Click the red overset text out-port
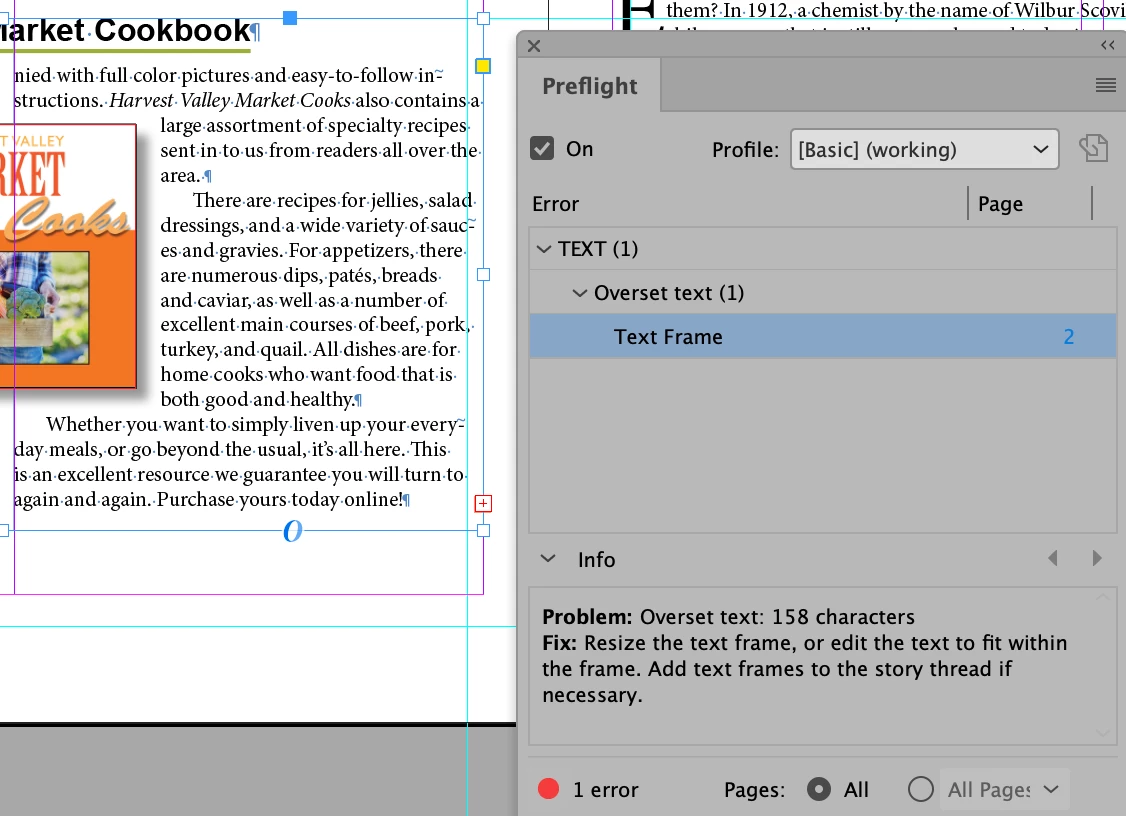The height and width of the screenshot is (816, 1126). pos(483,504)
